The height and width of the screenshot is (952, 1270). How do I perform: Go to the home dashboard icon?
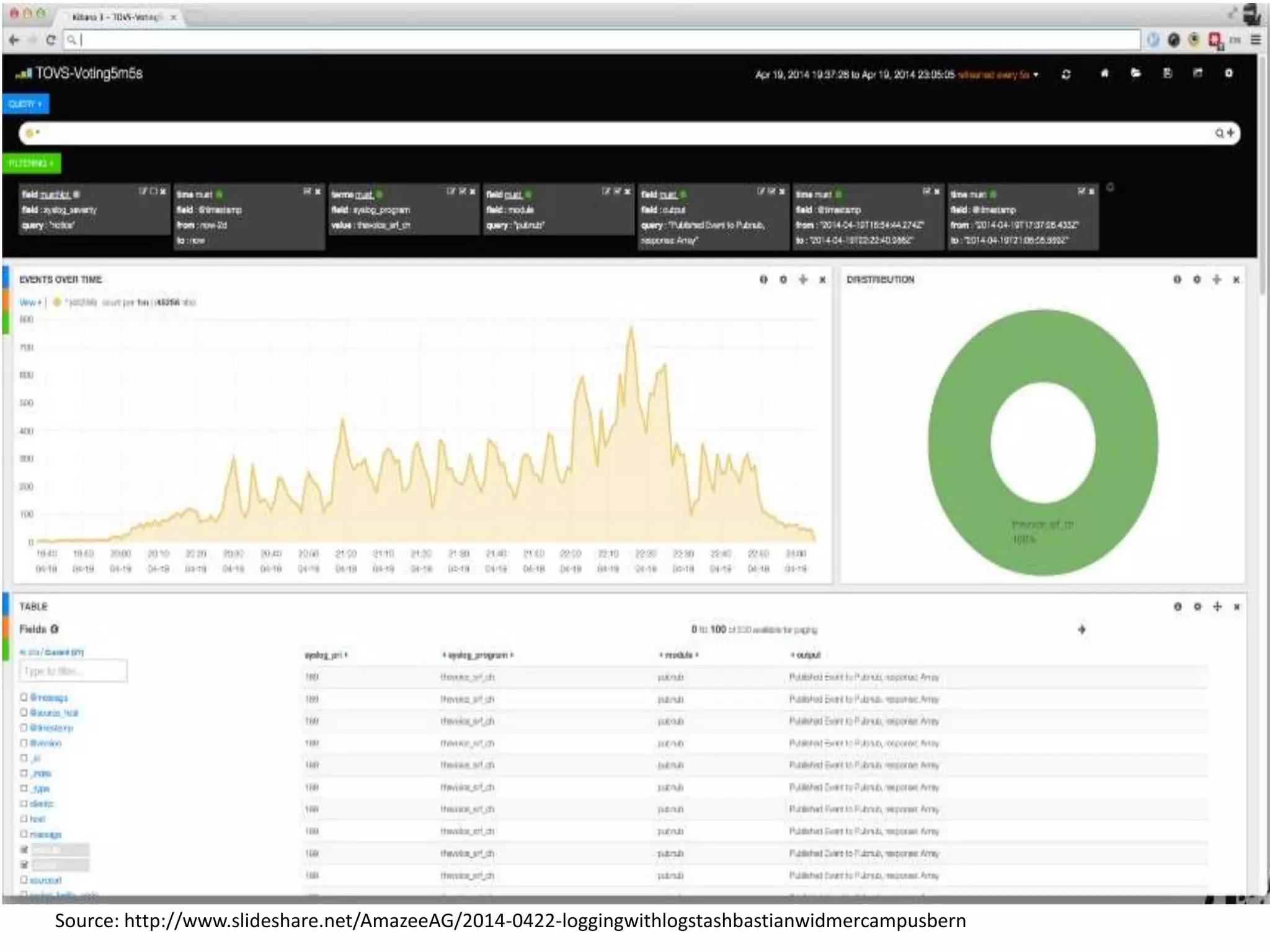coord(1104,74)
